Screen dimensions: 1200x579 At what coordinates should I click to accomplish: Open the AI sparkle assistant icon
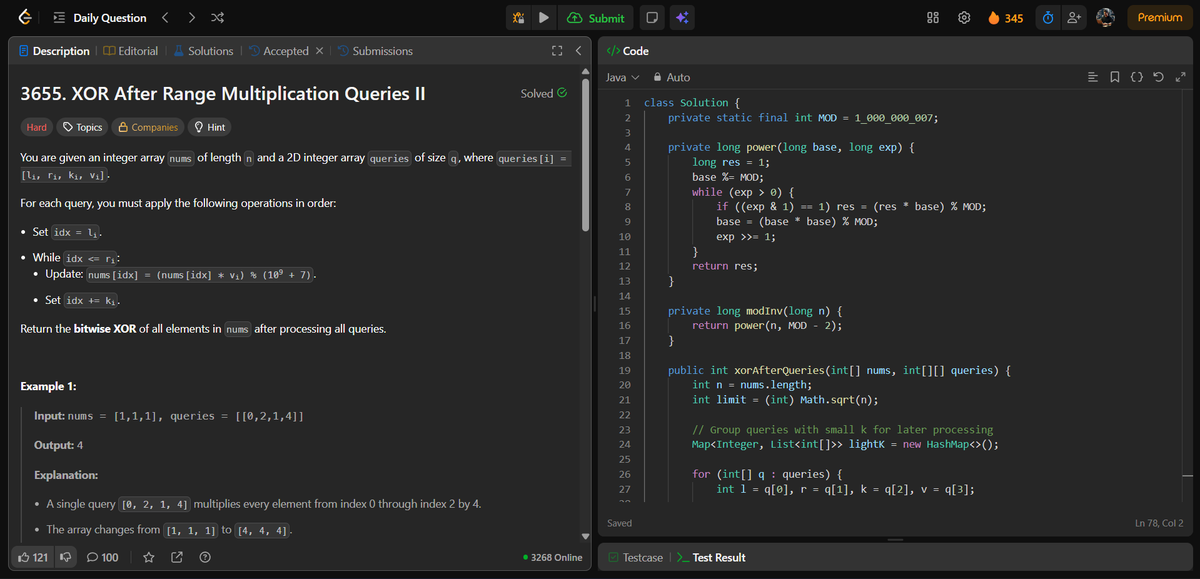682,18
